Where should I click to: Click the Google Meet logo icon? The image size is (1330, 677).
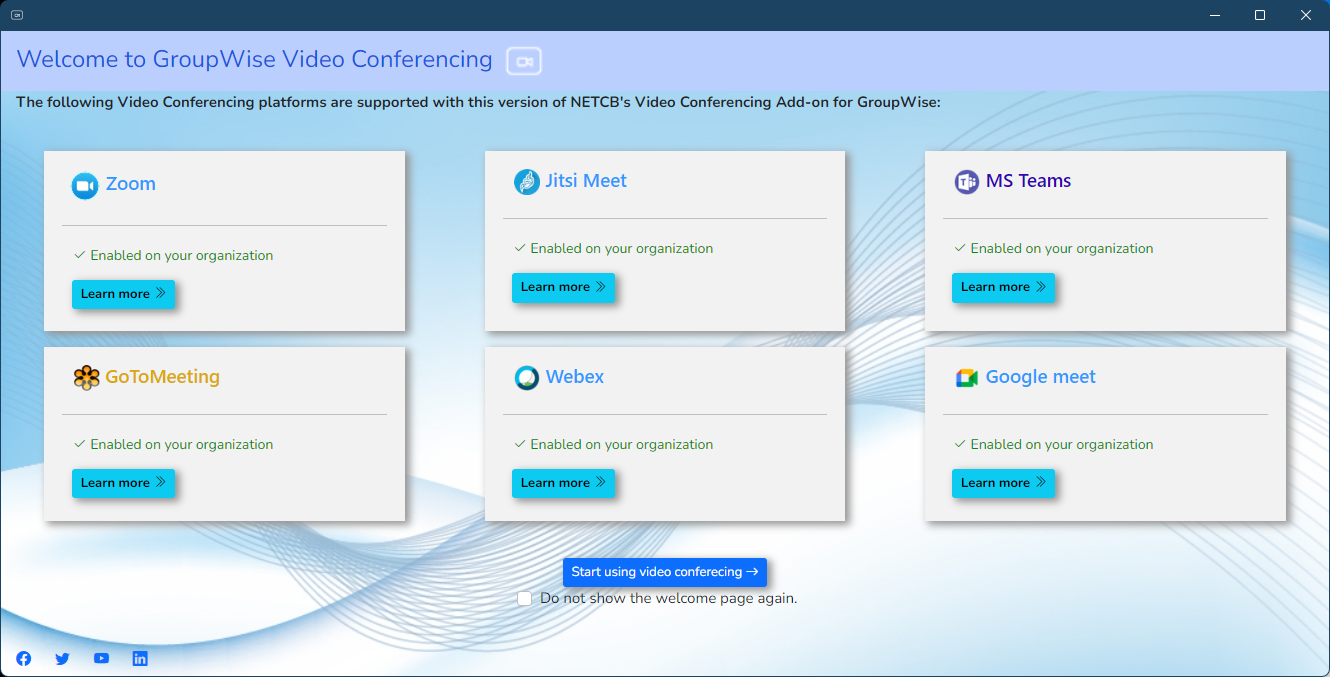click(x=966, y=378)
